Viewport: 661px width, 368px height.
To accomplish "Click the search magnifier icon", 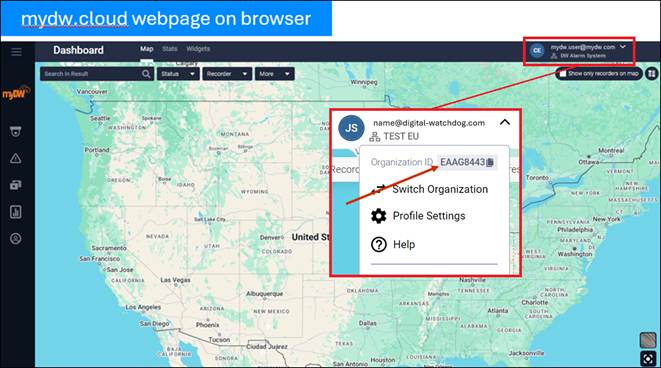I will [146, 74].
